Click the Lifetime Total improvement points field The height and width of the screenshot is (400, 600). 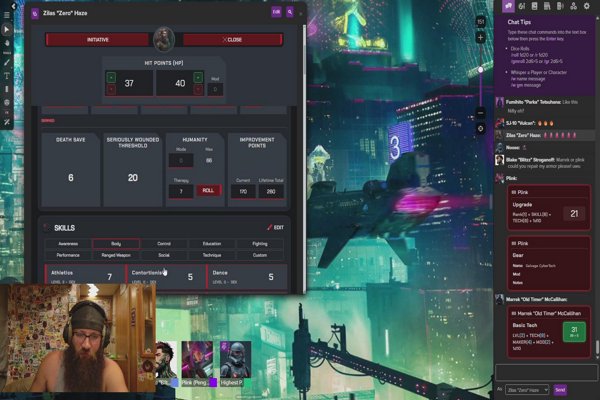click(271, 191)
